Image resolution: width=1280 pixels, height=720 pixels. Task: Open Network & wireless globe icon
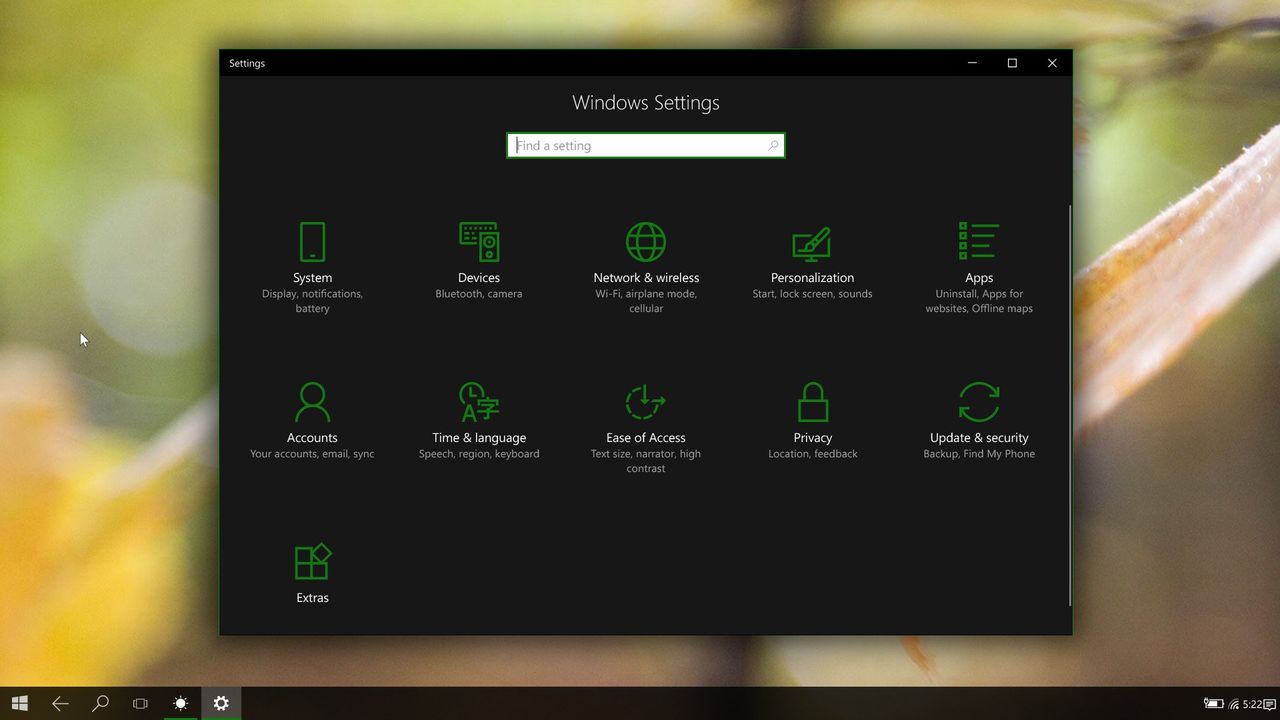coord(646,242)
